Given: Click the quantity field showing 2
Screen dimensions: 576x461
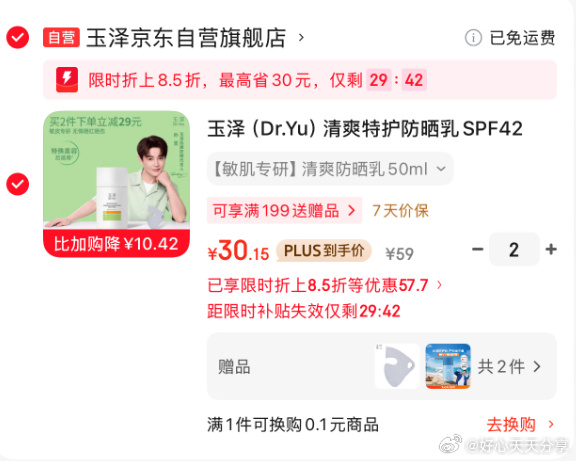Looking at the screenshot, I should click(514, 249).
